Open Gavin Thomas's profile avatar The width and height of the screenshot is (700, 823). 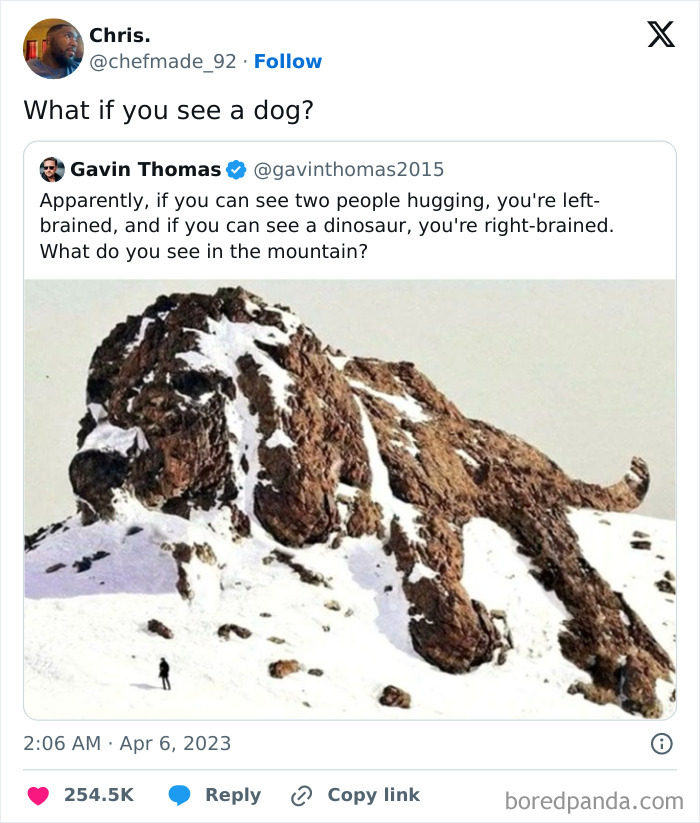coord(50,170)
